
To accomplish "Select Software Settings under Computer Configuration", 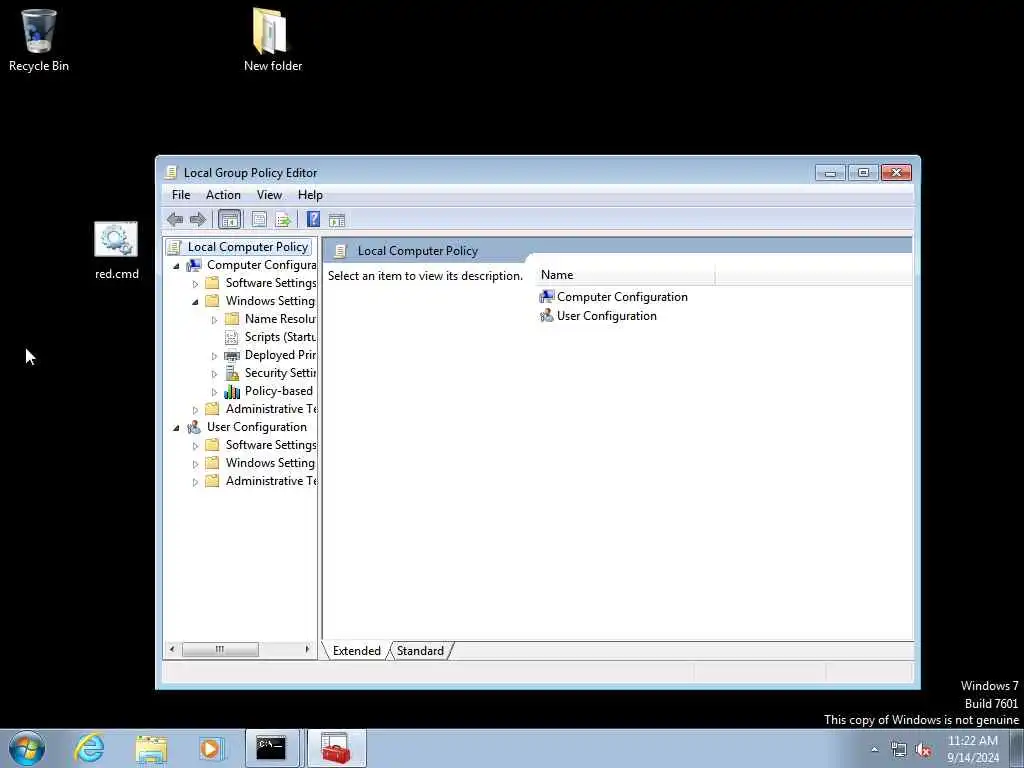I will (x=270, y=283).
